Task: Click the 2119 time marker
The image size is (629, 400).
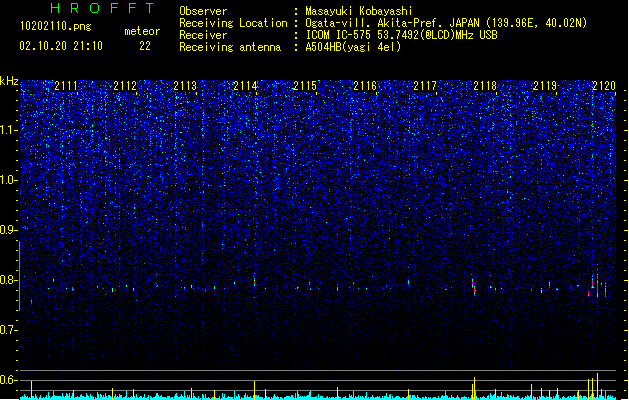Action: 545,86
